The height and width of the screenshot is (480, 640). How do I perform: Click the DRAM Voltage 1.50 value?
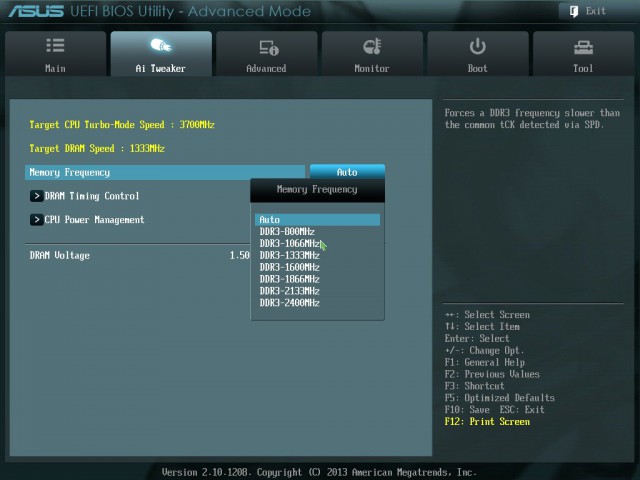(240, 255)
